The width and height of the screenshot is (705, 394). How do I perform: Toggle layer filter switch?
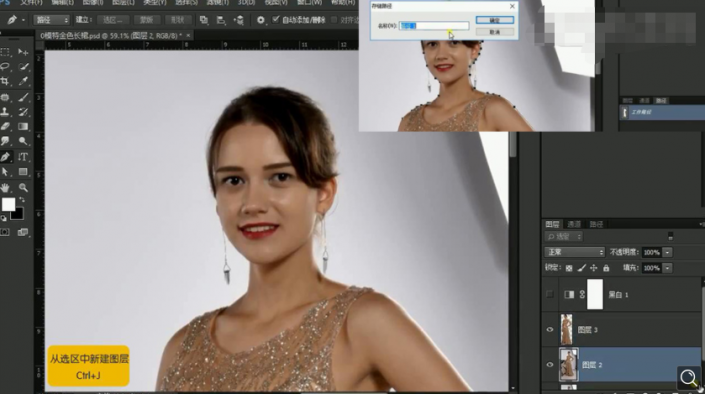pyautogui.click(x=670, y=236)
